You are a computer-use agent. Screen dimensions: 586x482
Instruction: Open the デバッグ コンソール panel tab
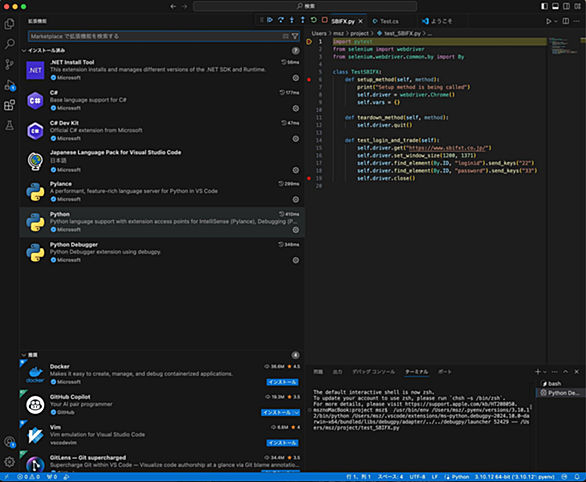click(x=373, y=372)
